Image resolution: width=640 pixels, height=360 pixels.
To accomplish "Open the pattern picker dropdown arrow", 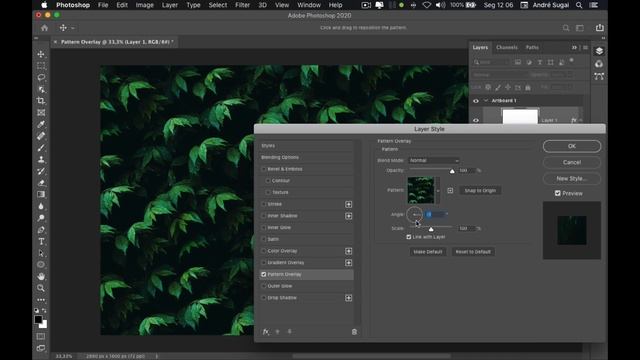I will coord(438,191).
